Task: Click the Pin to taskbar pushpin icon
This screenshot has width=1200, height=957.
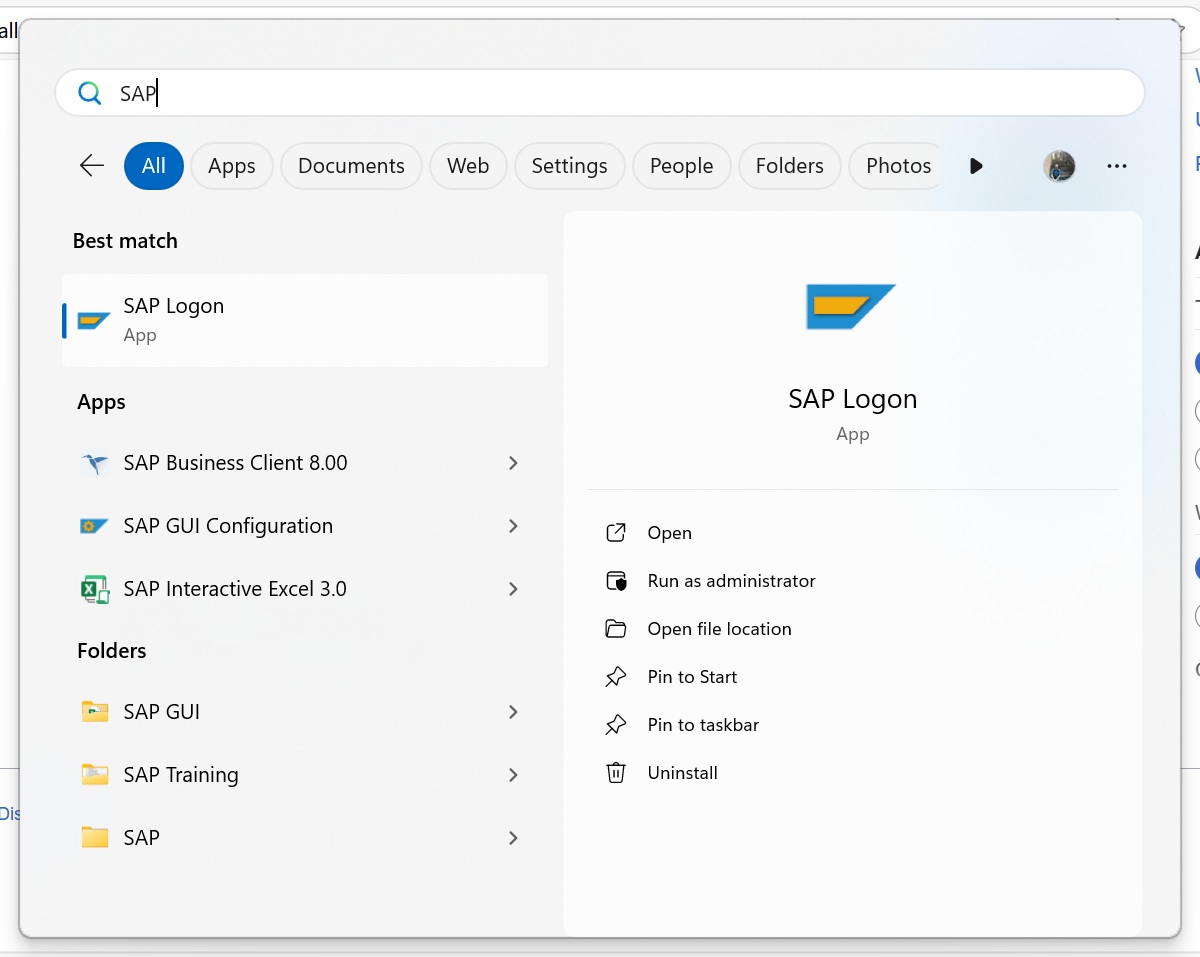Action: [616, 725]
